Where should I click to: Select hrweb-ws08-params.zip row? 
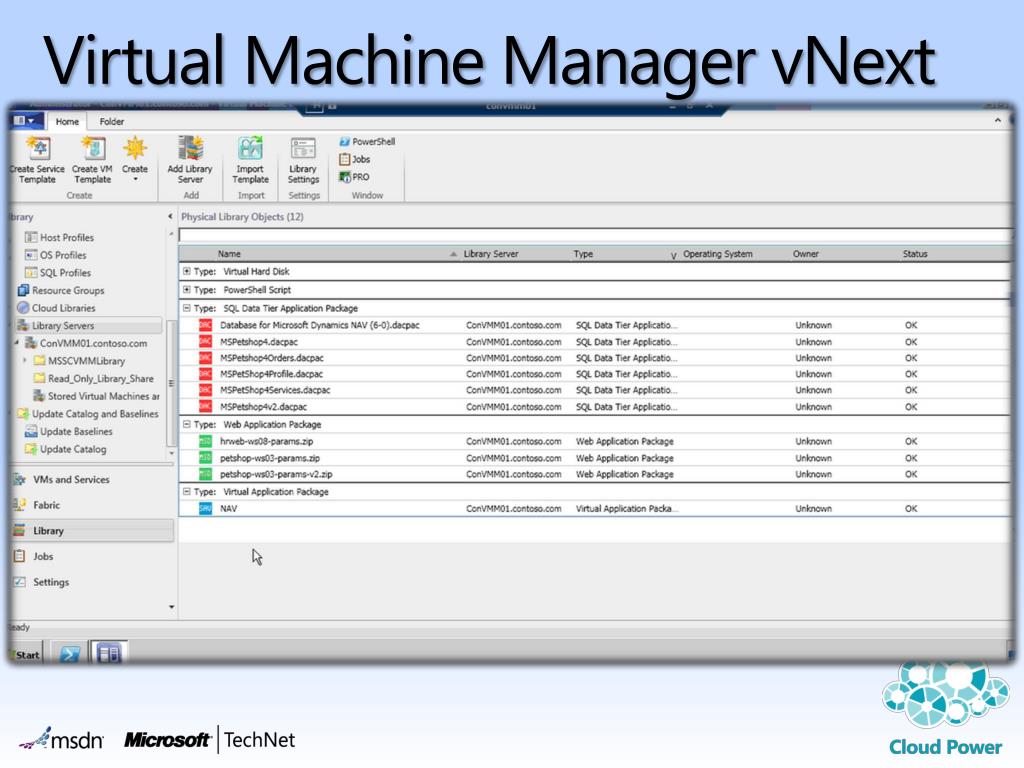(x=594, y=441)
